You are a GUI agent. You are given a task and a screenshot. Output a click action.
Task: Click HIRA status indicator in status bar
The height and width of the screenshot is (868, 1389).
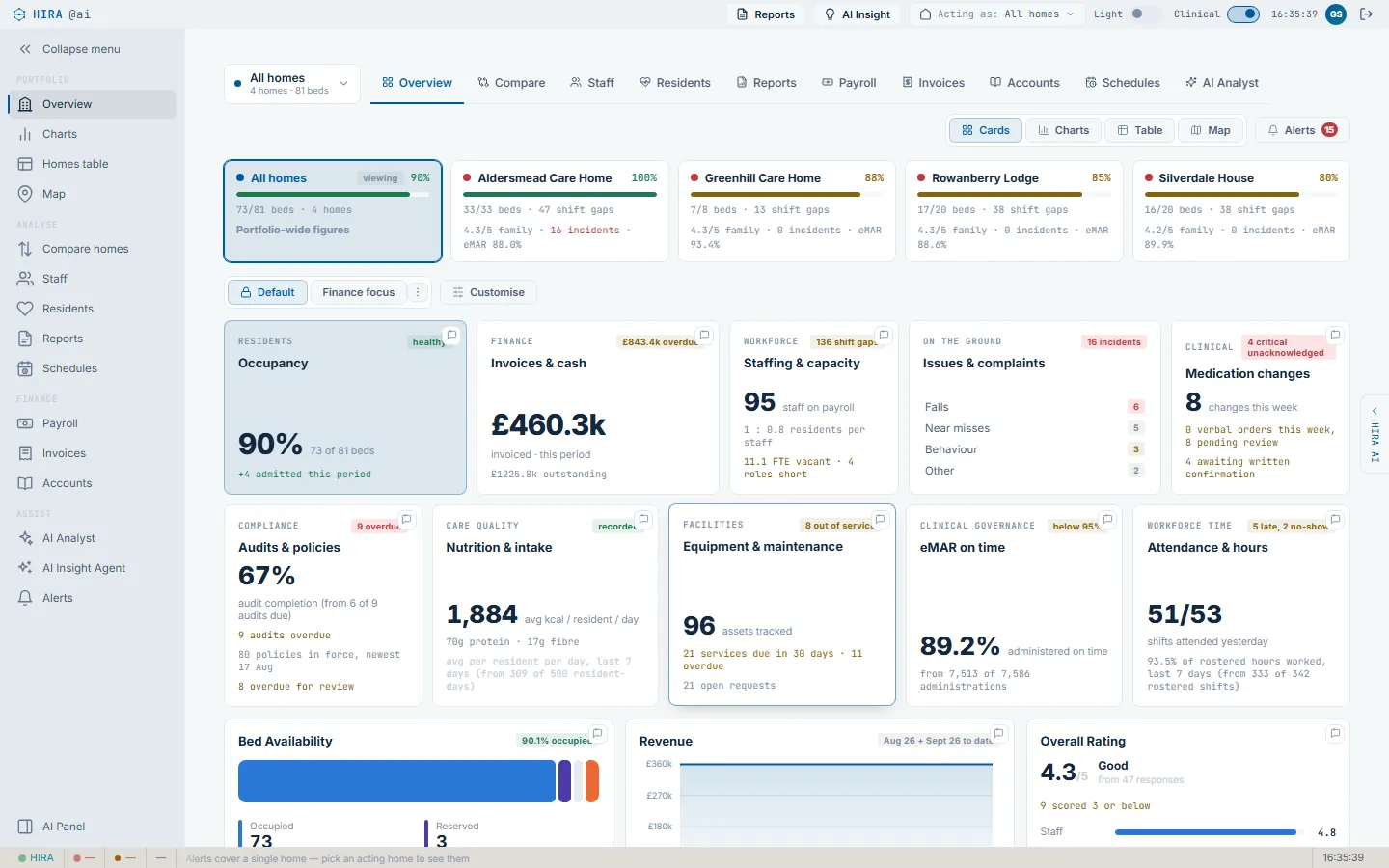37,857
